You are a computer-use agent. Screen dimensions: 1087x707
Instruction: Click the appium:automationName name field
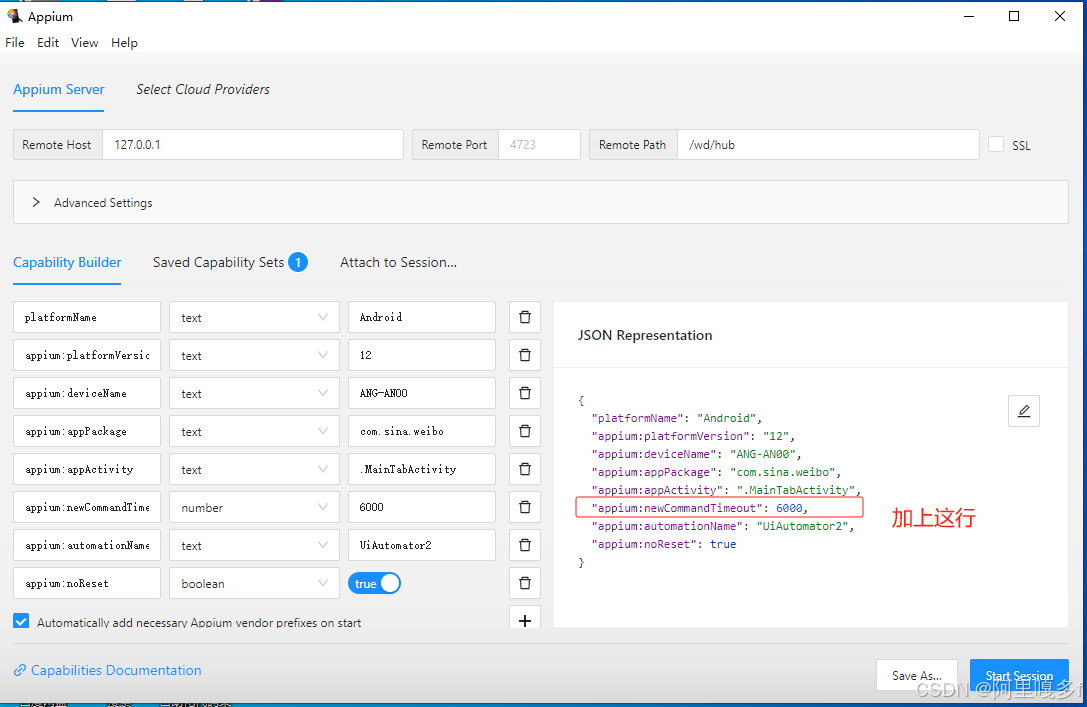[x=87, y=545]
